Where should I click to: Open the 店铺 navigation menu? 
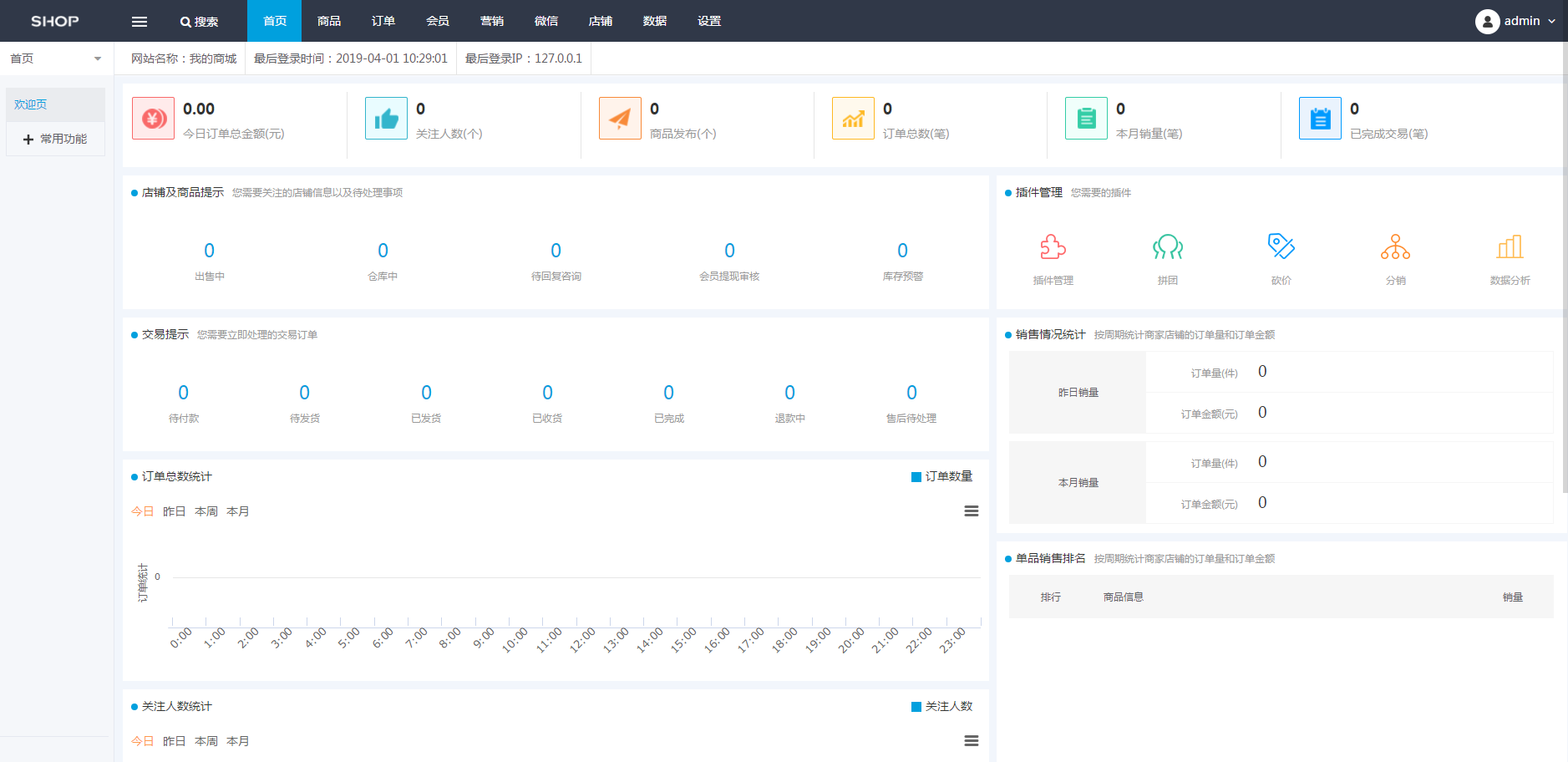coord(601,21)
